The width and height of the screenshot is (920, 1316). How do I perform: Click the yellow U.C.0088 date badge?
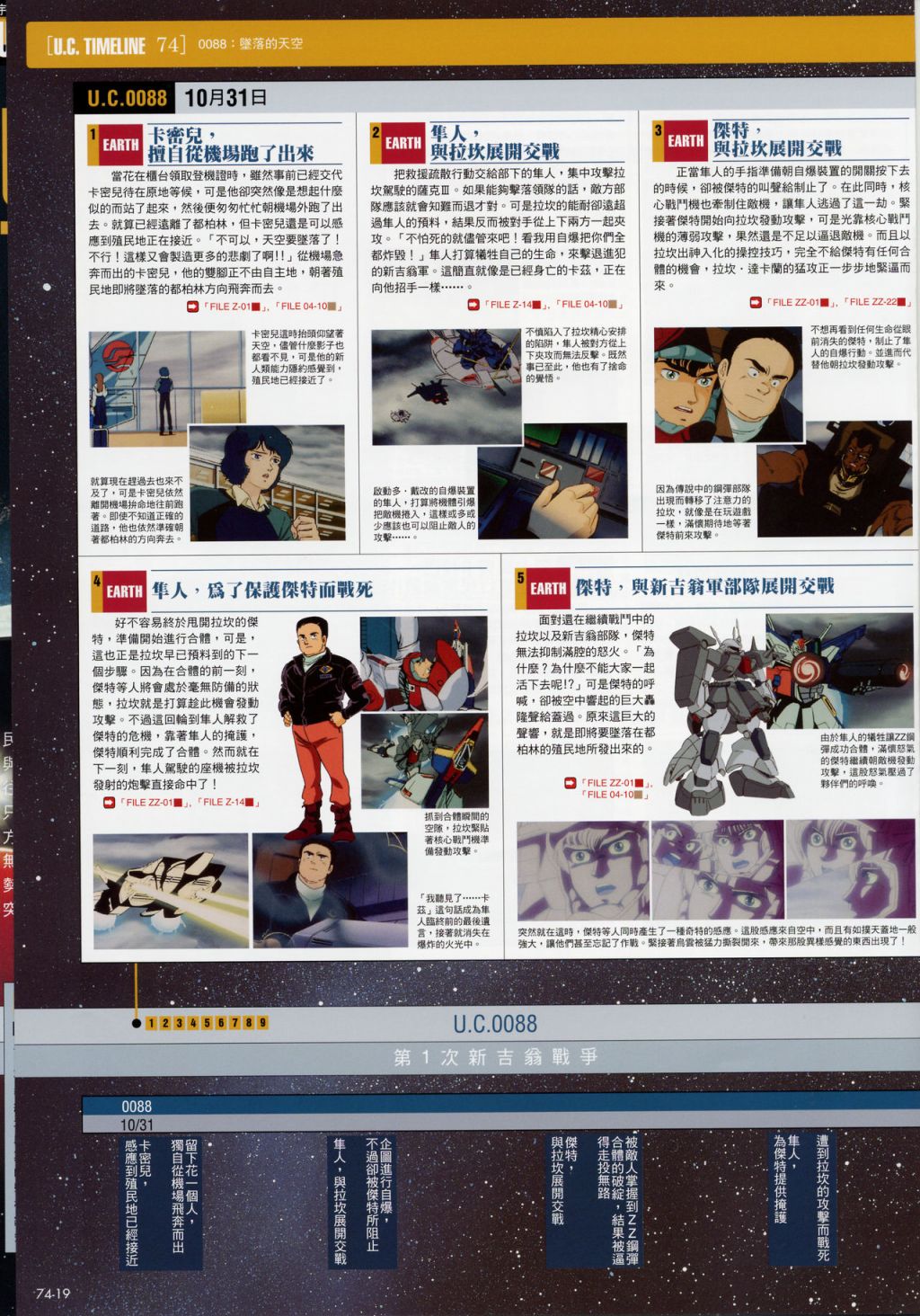pyautogui.click(x=127, y=98)
